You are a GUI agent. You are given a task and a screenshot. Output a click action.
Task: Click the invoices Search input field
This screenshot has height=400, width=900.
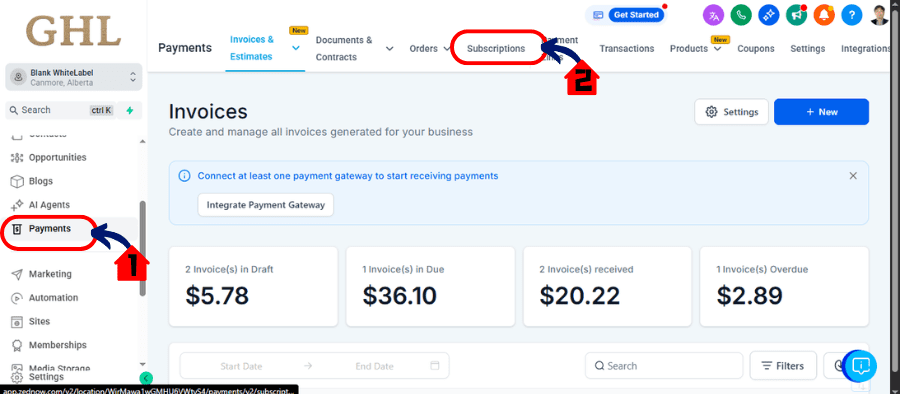(664, 366)
